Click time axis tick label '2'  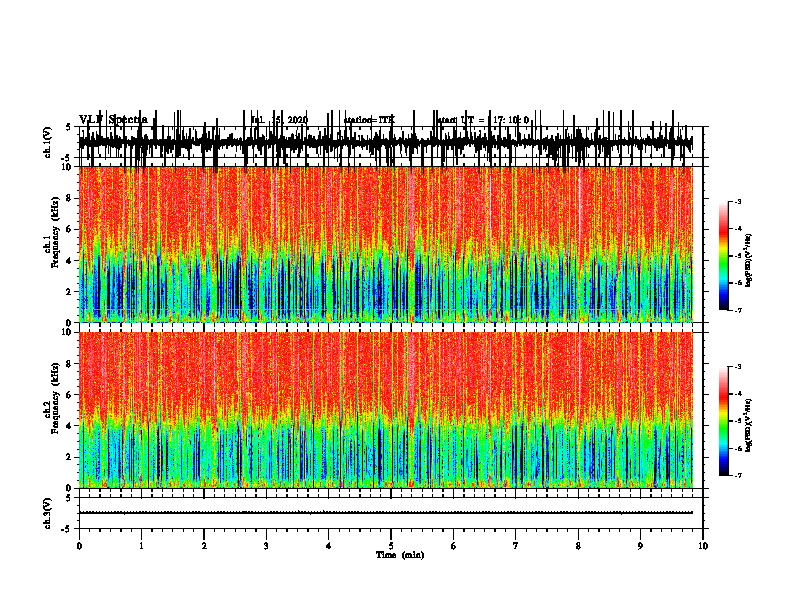coord(204,546)
